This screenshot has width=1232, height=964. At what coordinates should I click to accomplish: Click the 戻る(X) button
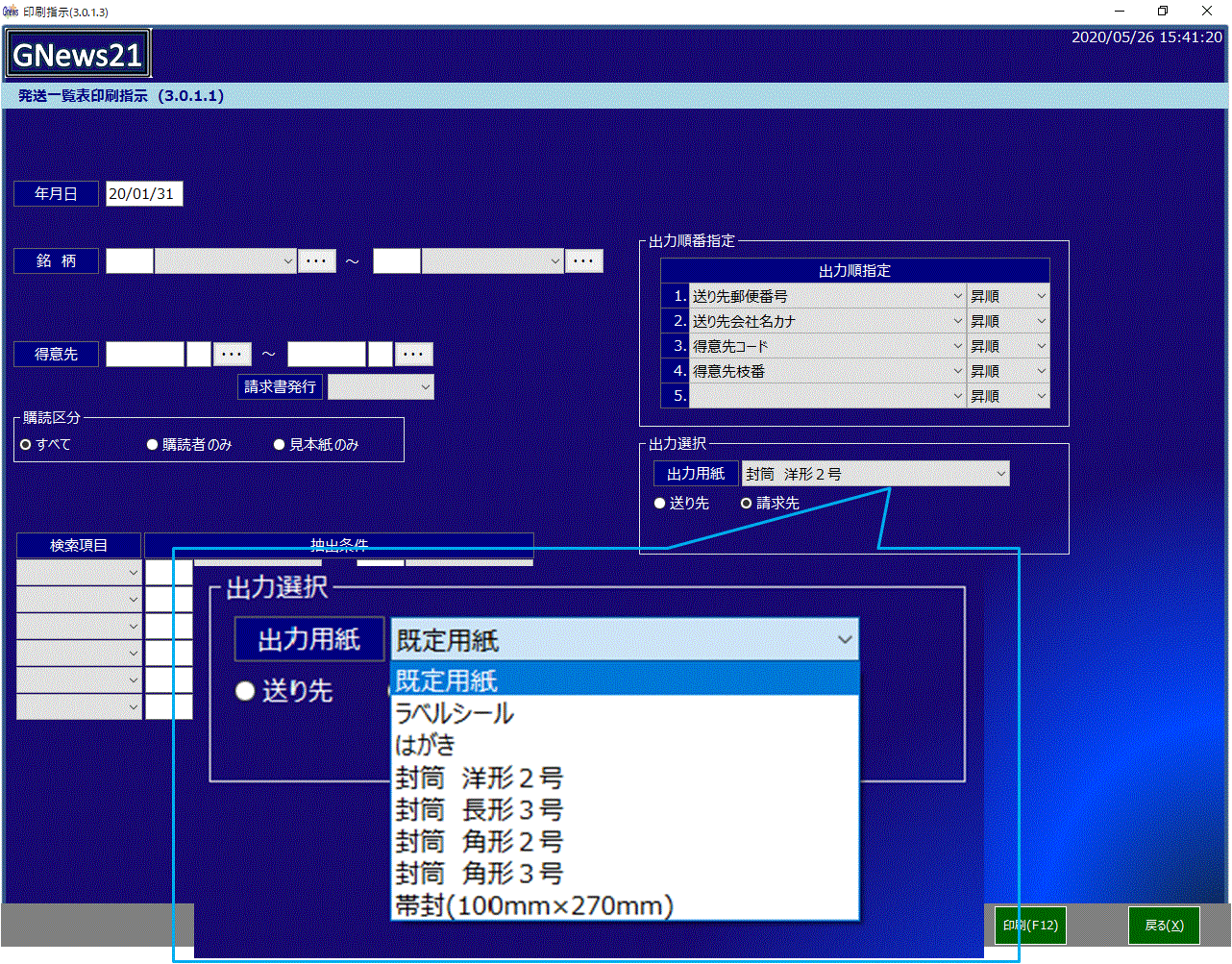[x=1164, y=925]
